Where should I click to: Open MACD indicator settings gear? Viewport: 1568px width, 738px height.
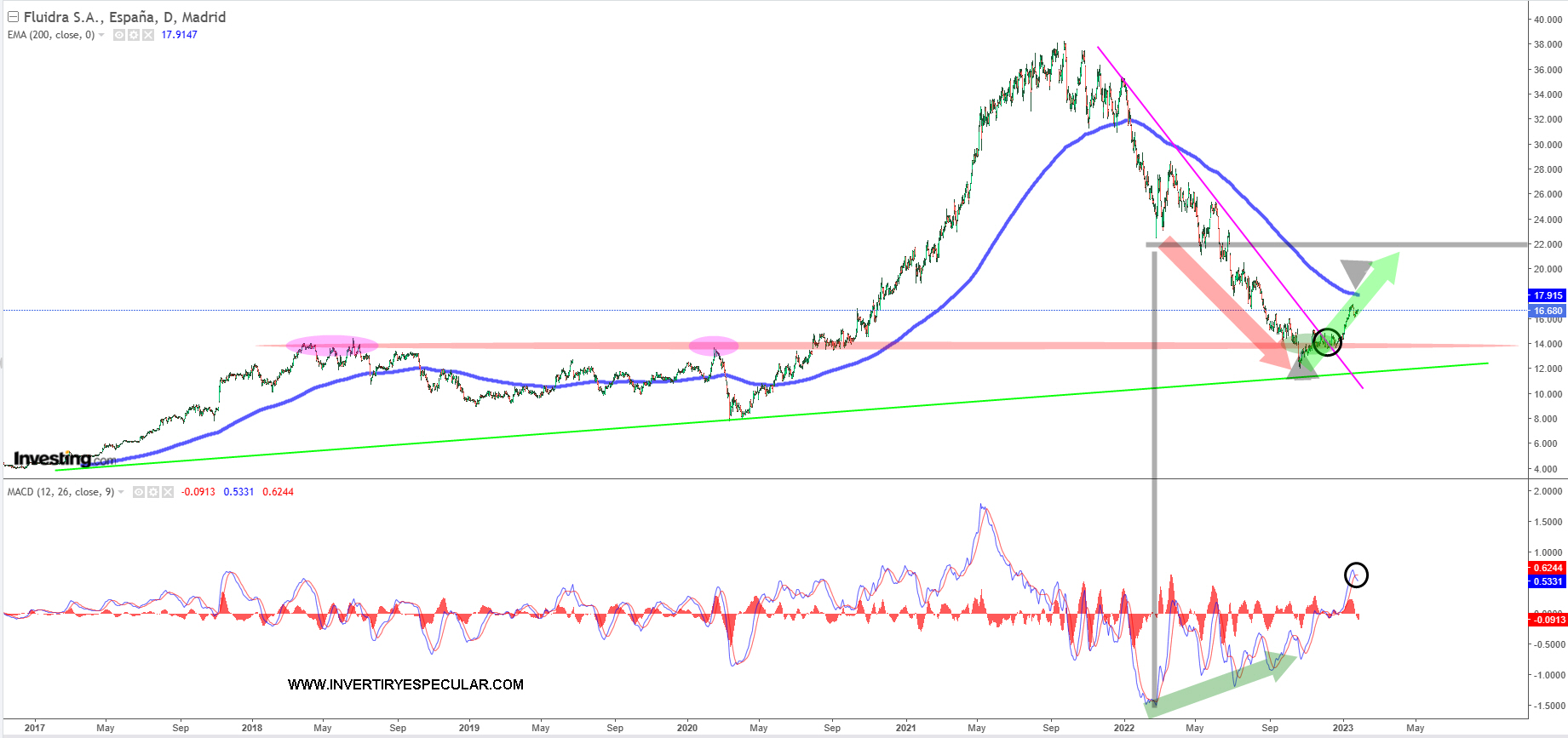pyautogui.click(x=153, y=492)
